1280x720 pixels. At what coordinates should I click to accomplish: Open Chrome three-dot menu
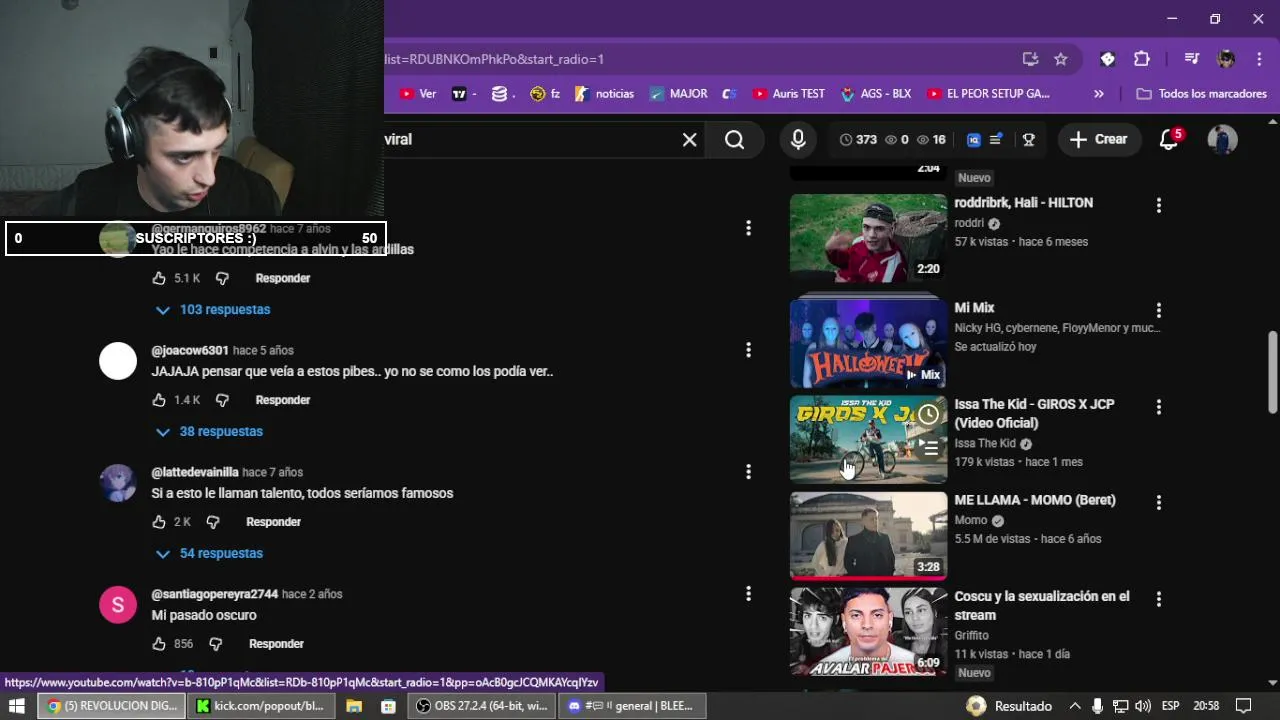(x=1258, y=59)
